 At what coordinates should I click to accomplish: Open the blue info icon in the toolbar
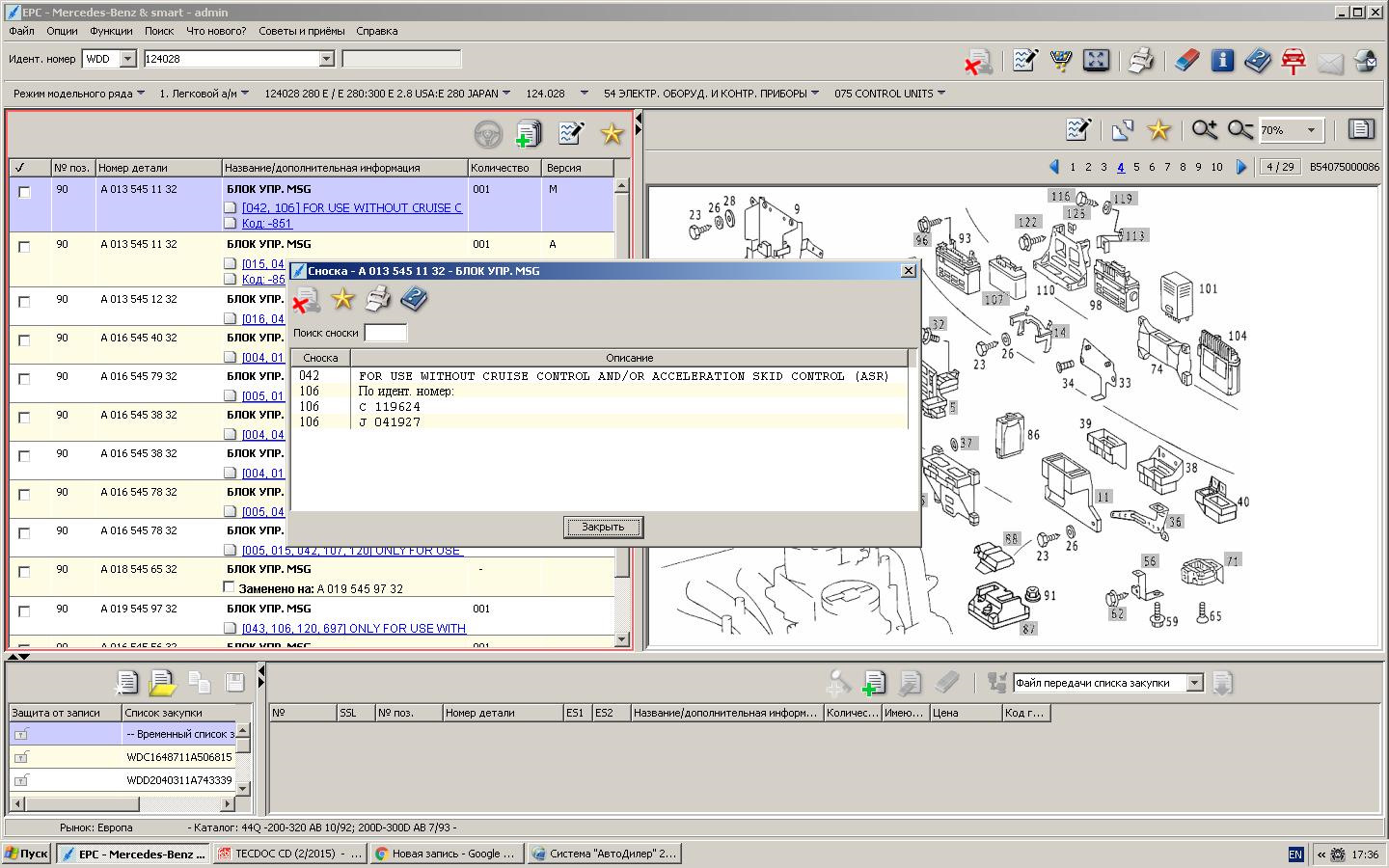[x=1222, y=61]
